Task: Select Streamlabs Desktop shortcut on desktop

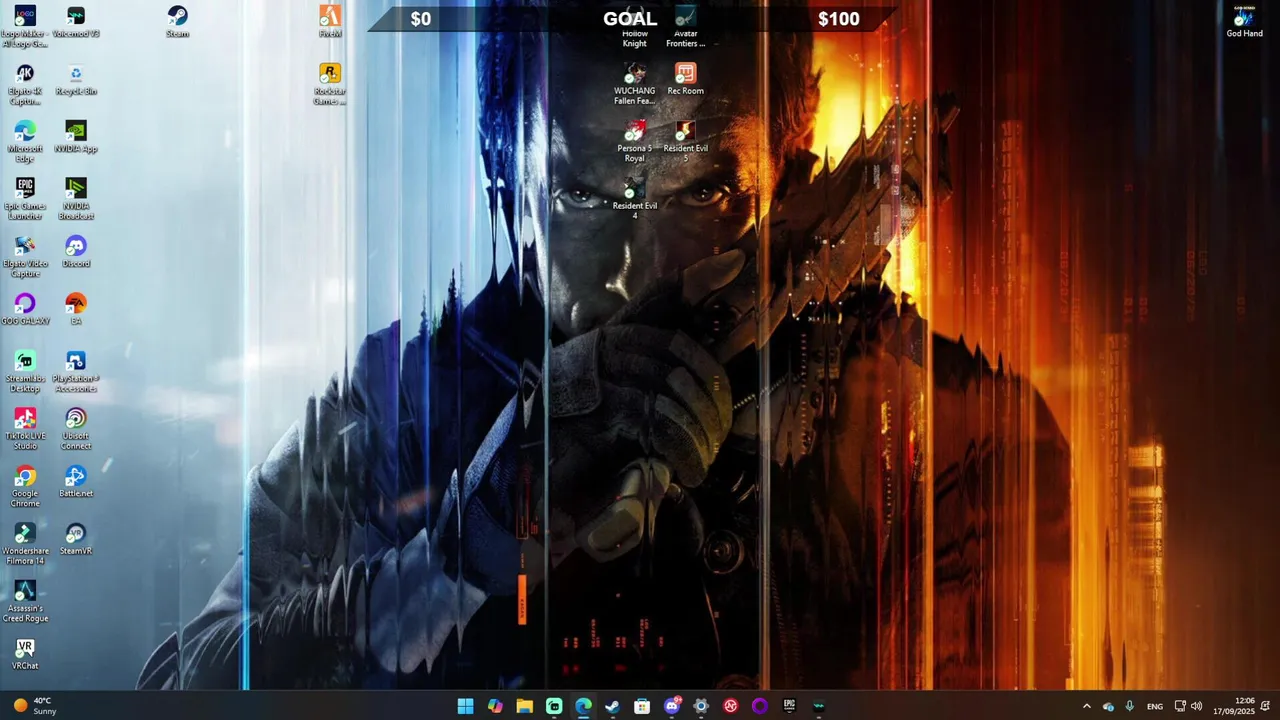Action: [25, 371]
